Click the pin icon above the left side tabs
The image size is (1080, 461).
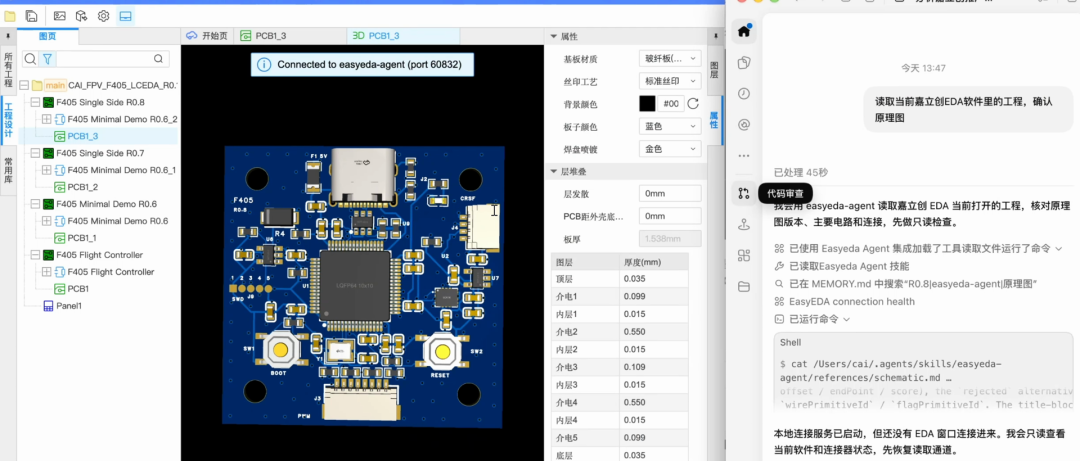pyautogui.click(x=8, y=36)
